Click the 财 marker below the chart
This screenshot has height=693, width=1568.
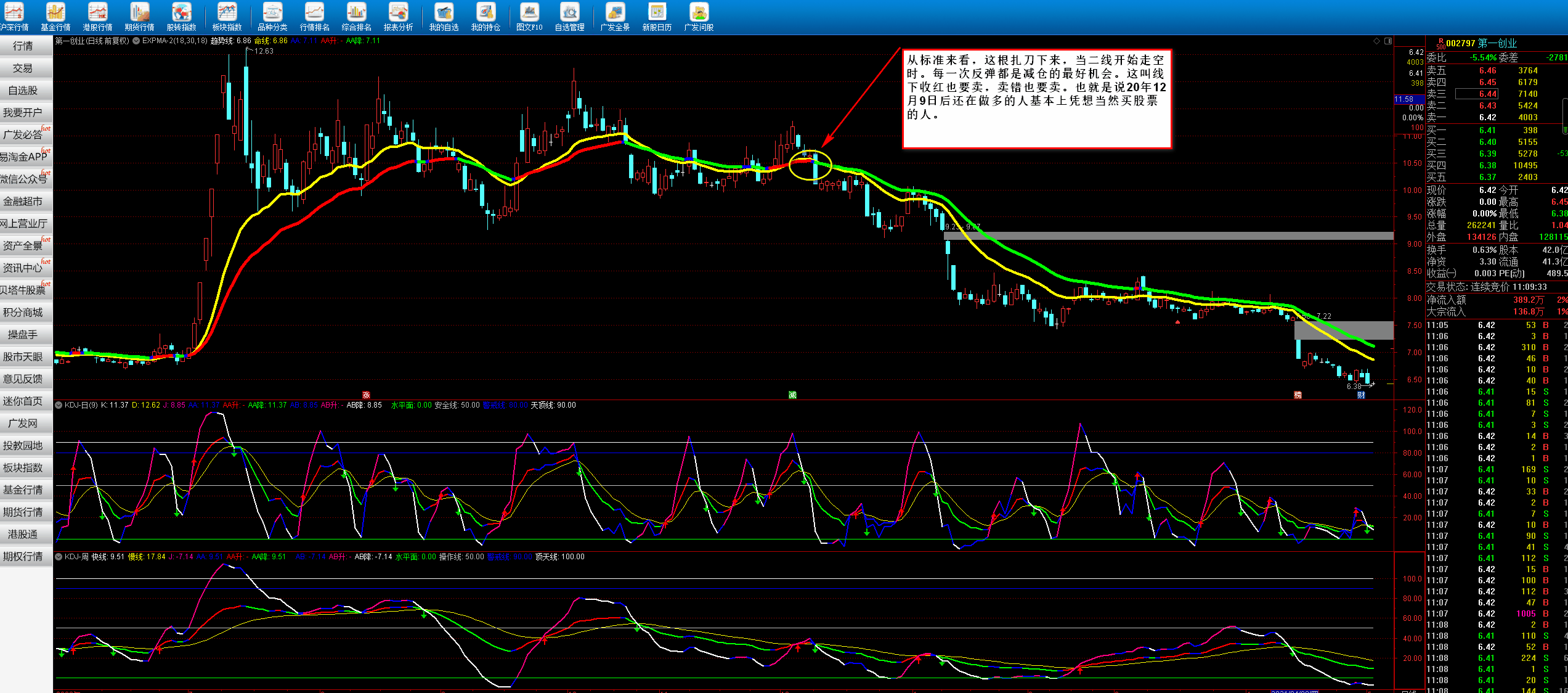pos(1361,395)
